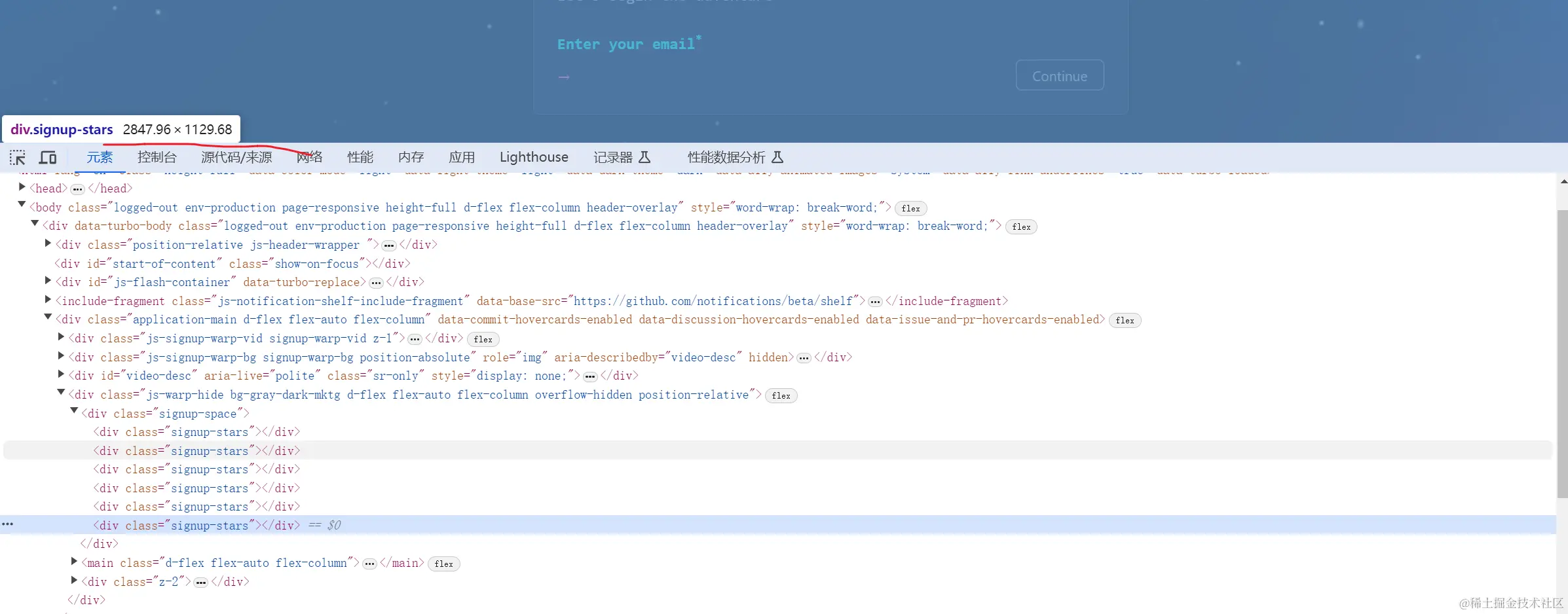Switch to the 控制台 tab

coord(157,157)
